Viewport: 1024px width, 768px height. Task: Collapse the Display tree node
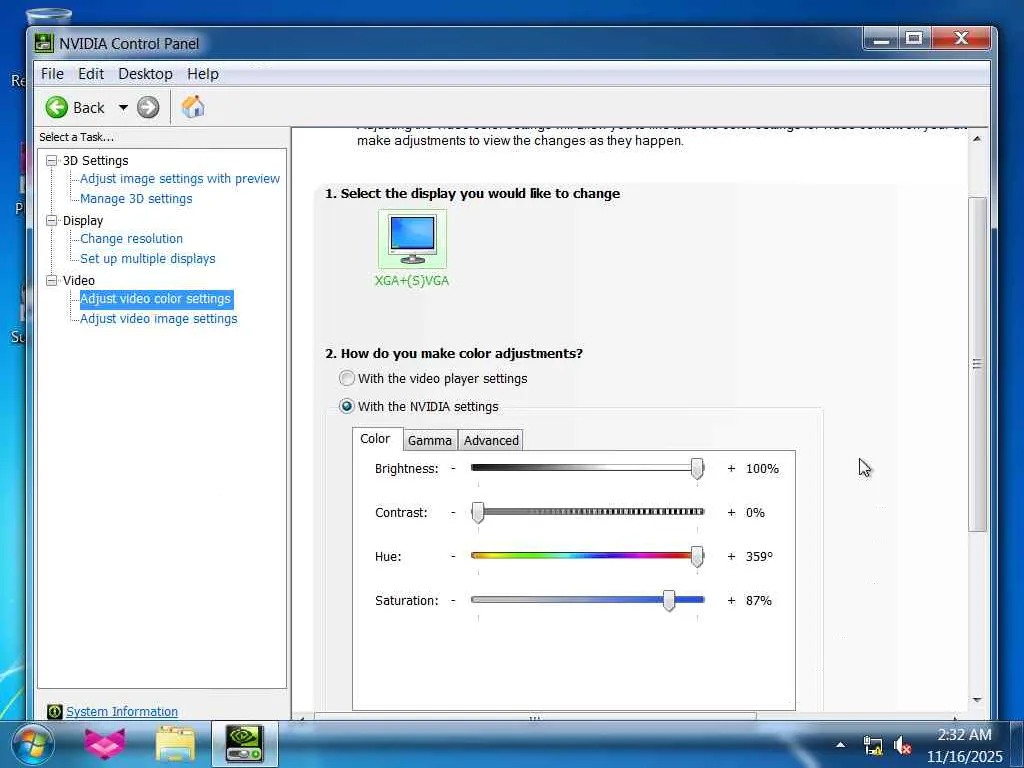click(52, 221)
